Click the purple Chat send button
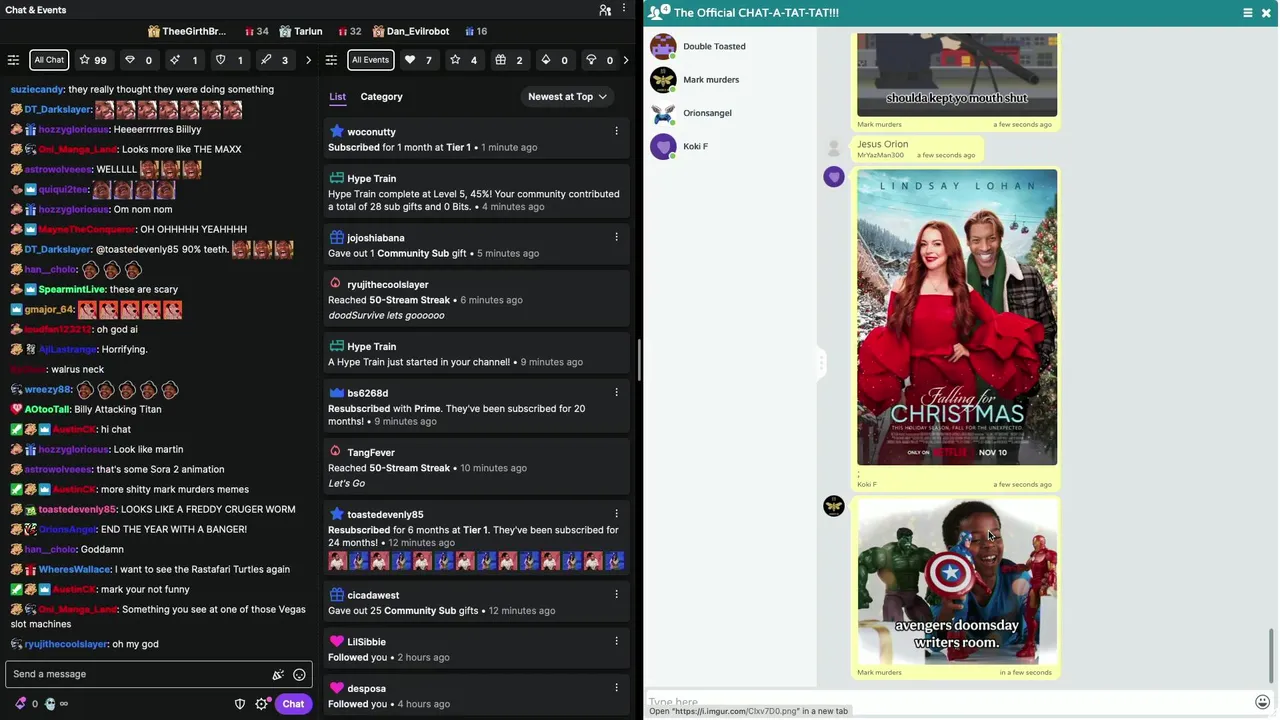Screen dimensions: 1280x720 click(x=293, y=704)
